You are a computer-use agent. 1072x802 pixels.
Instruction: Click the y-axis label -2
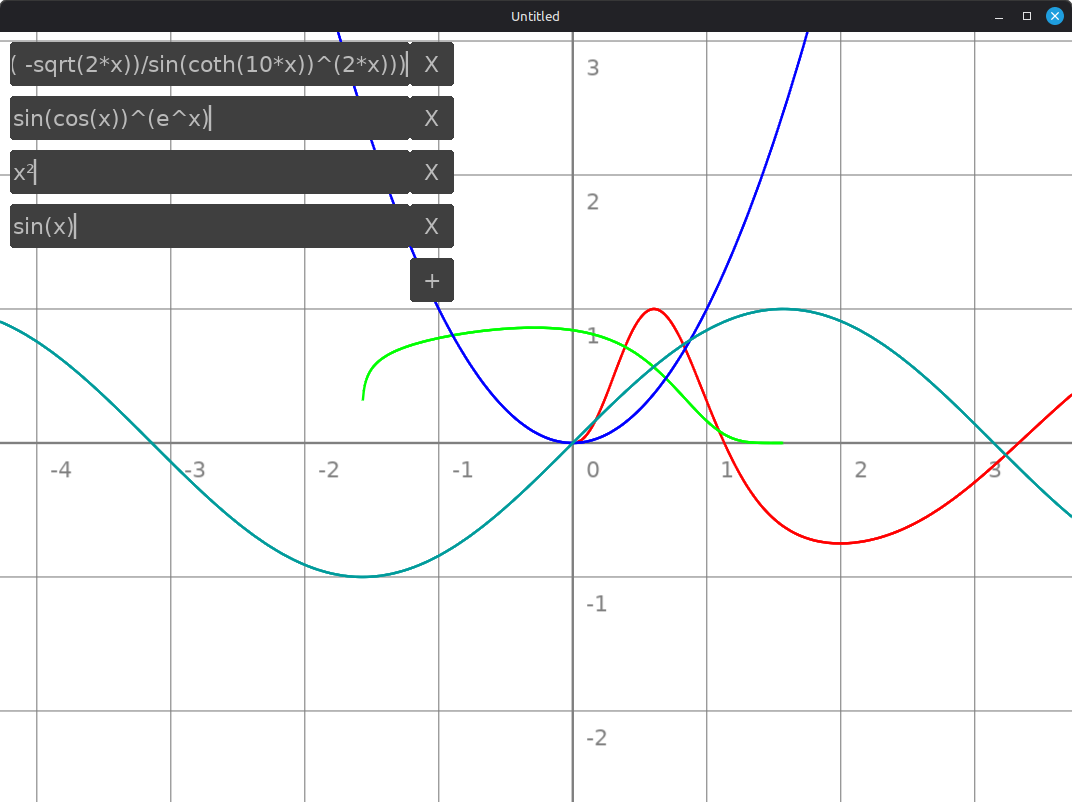[596, 738]
